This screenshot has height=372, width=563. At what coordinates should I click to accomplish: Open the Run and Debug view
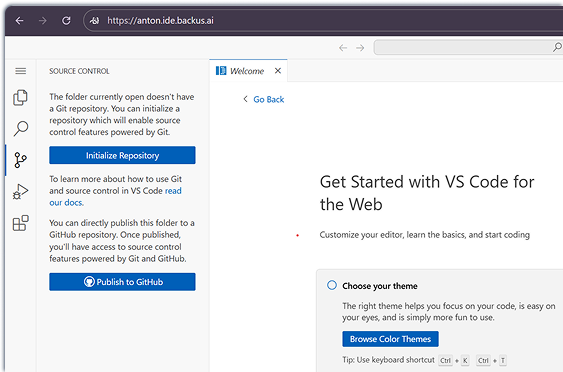[21, 191]
